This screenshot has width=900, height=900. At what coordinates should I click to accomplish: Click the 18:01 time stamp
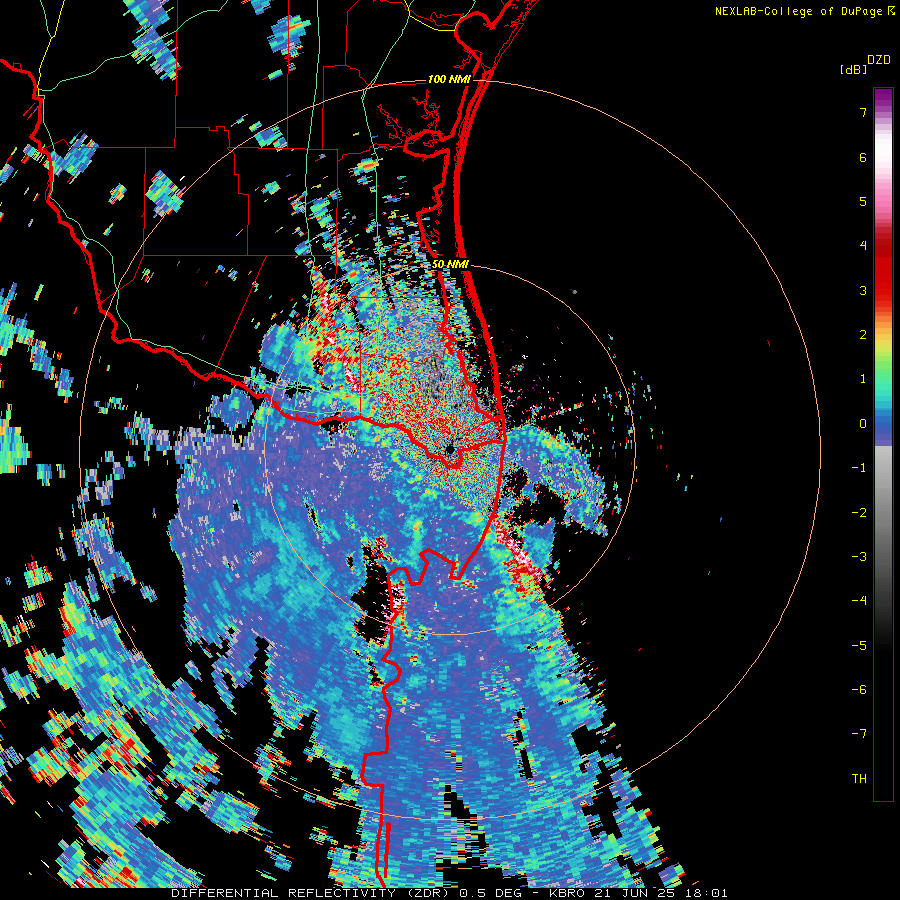[705, 893]
